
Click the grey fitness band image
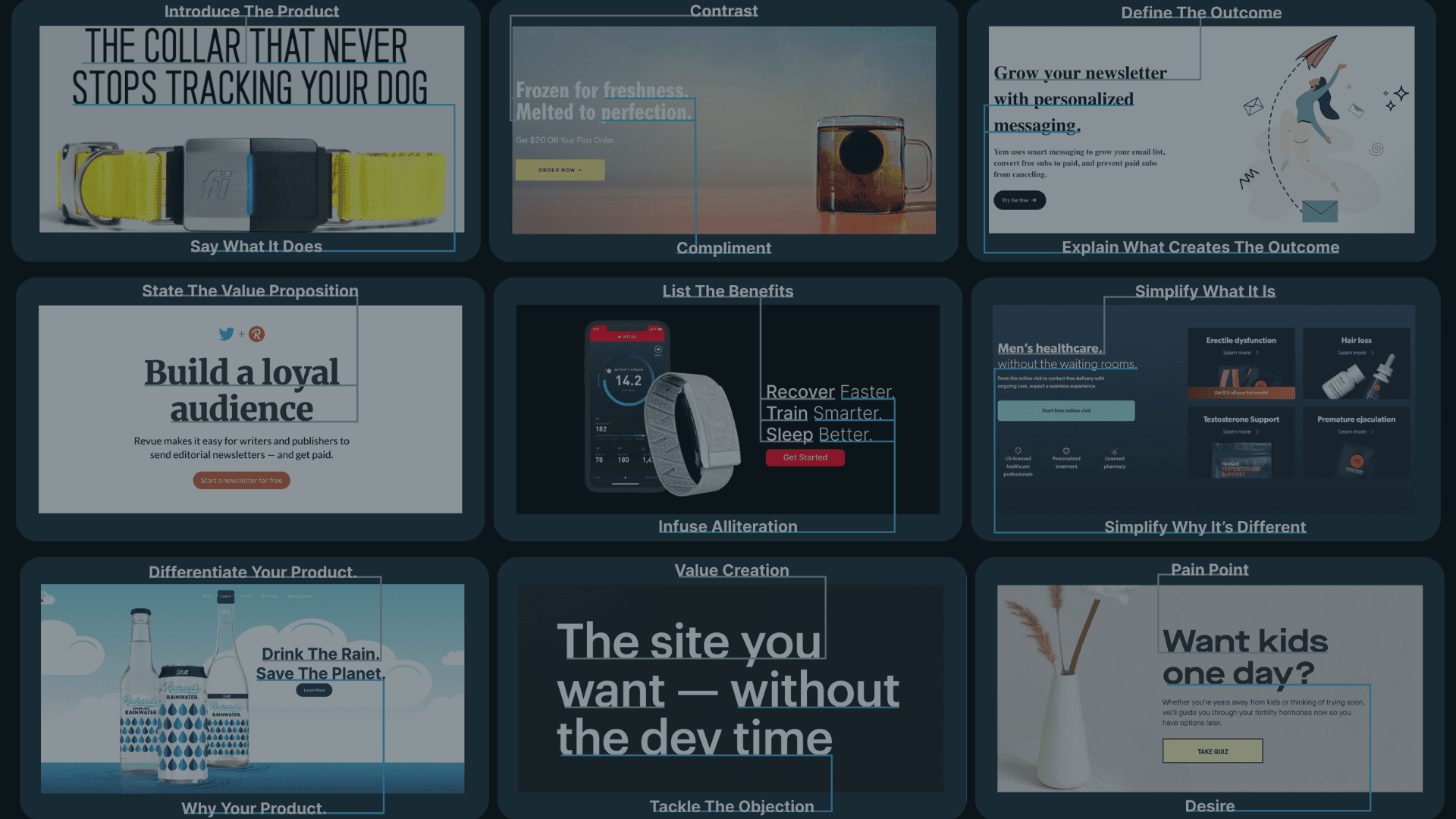pos(694,433)
